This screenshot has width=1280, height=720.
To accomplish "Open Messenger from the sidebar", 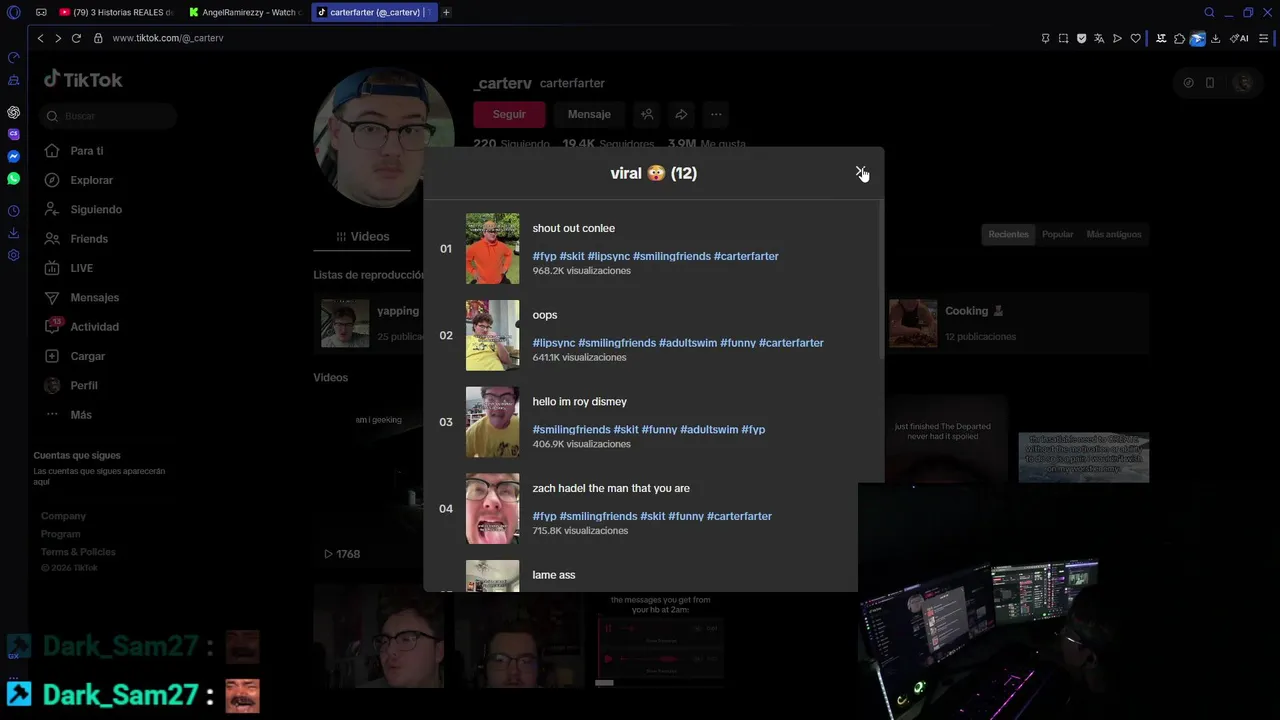I will pyautogui.click(x=14, y=156).
